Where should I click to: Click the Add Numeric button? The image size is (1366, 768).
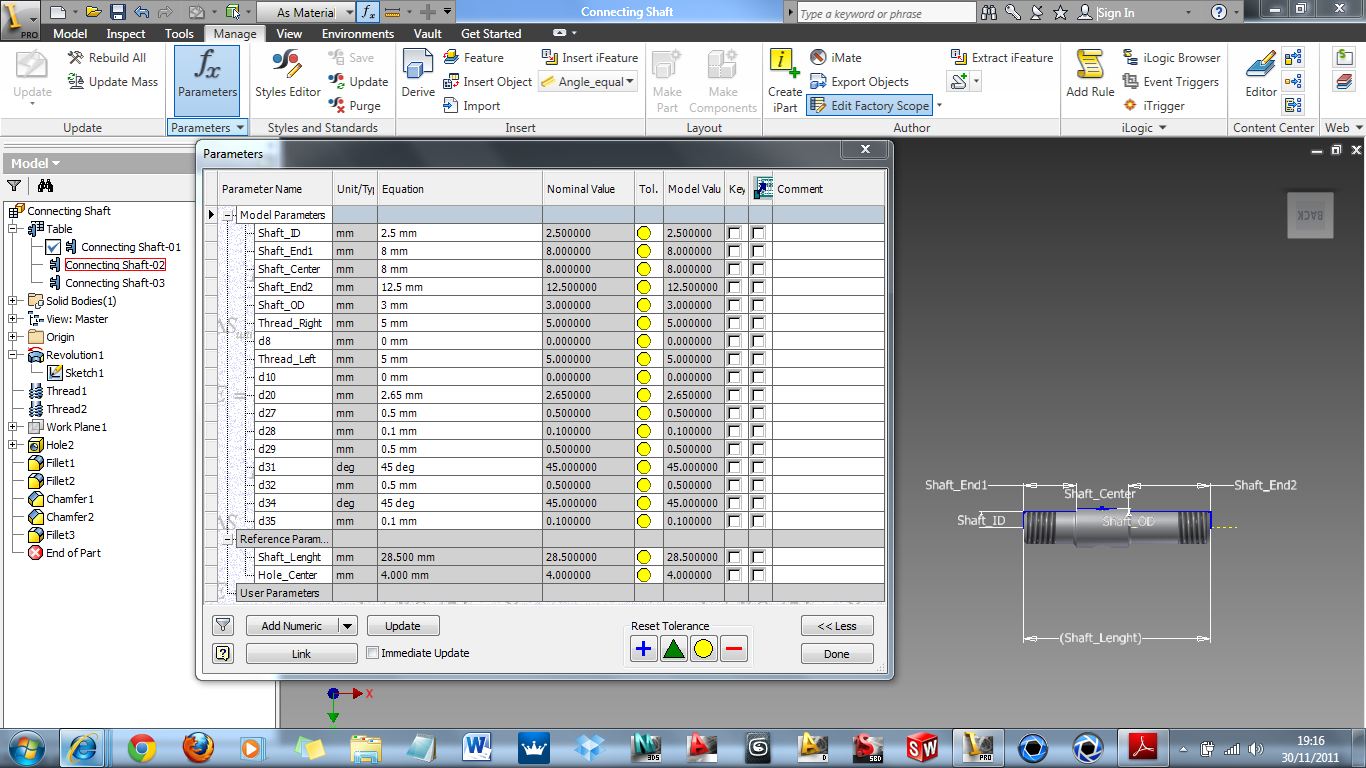[x=292, y=626]
